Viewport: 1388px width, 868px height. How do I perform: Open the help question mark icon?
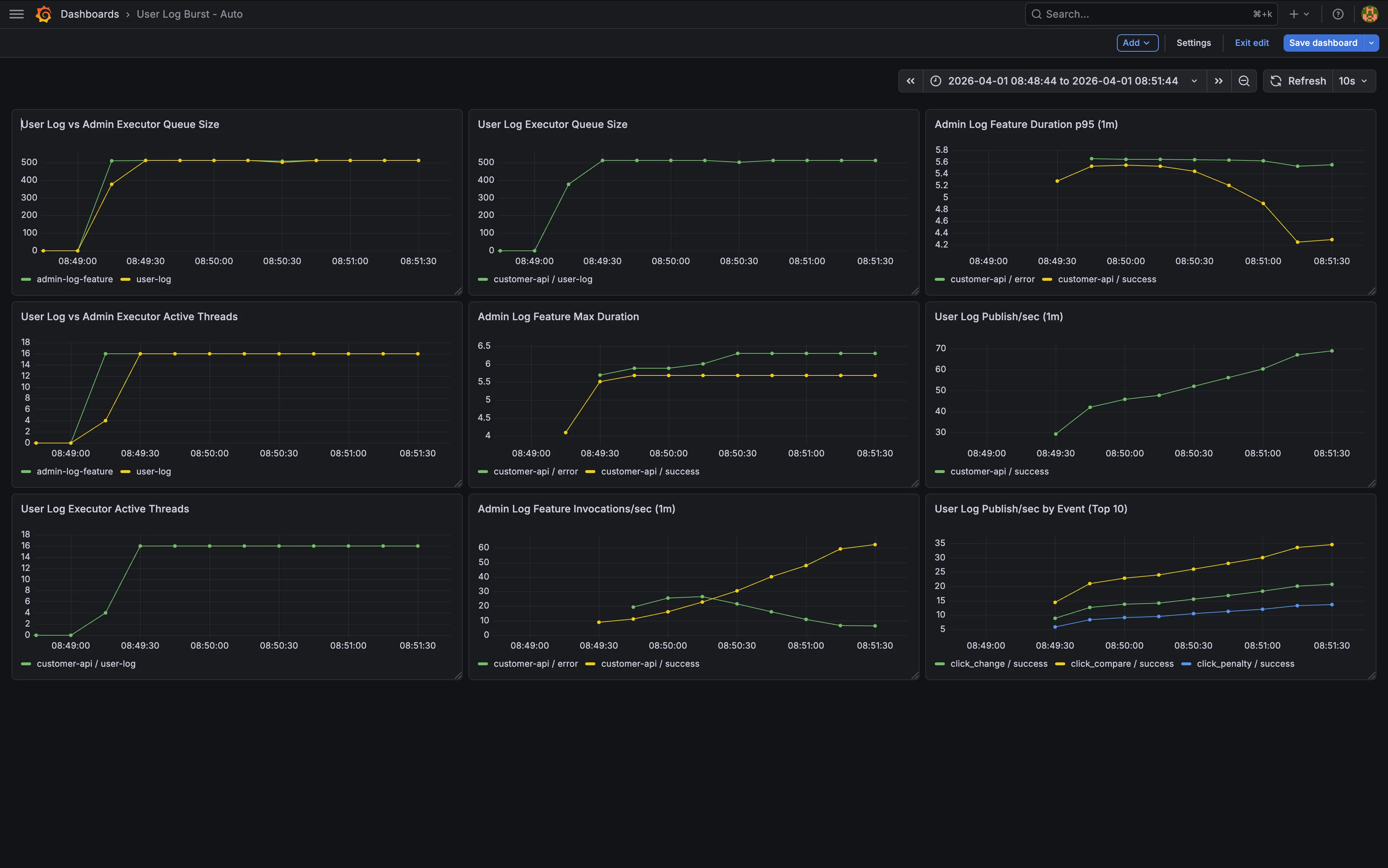click(x=1337, y=14)
